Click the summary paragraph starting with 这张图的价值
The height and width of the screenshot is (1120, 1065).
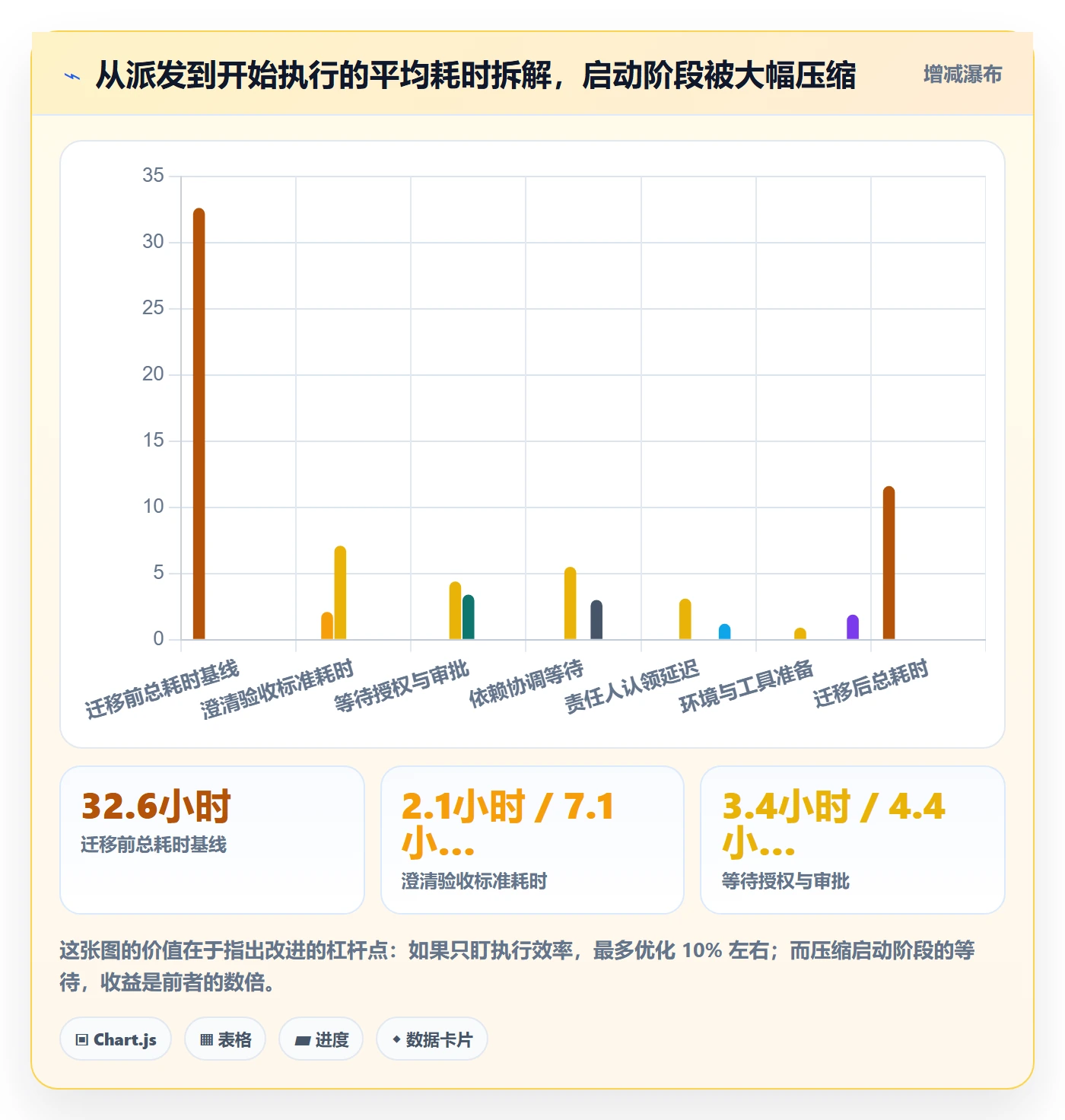(x=517, y=966)
